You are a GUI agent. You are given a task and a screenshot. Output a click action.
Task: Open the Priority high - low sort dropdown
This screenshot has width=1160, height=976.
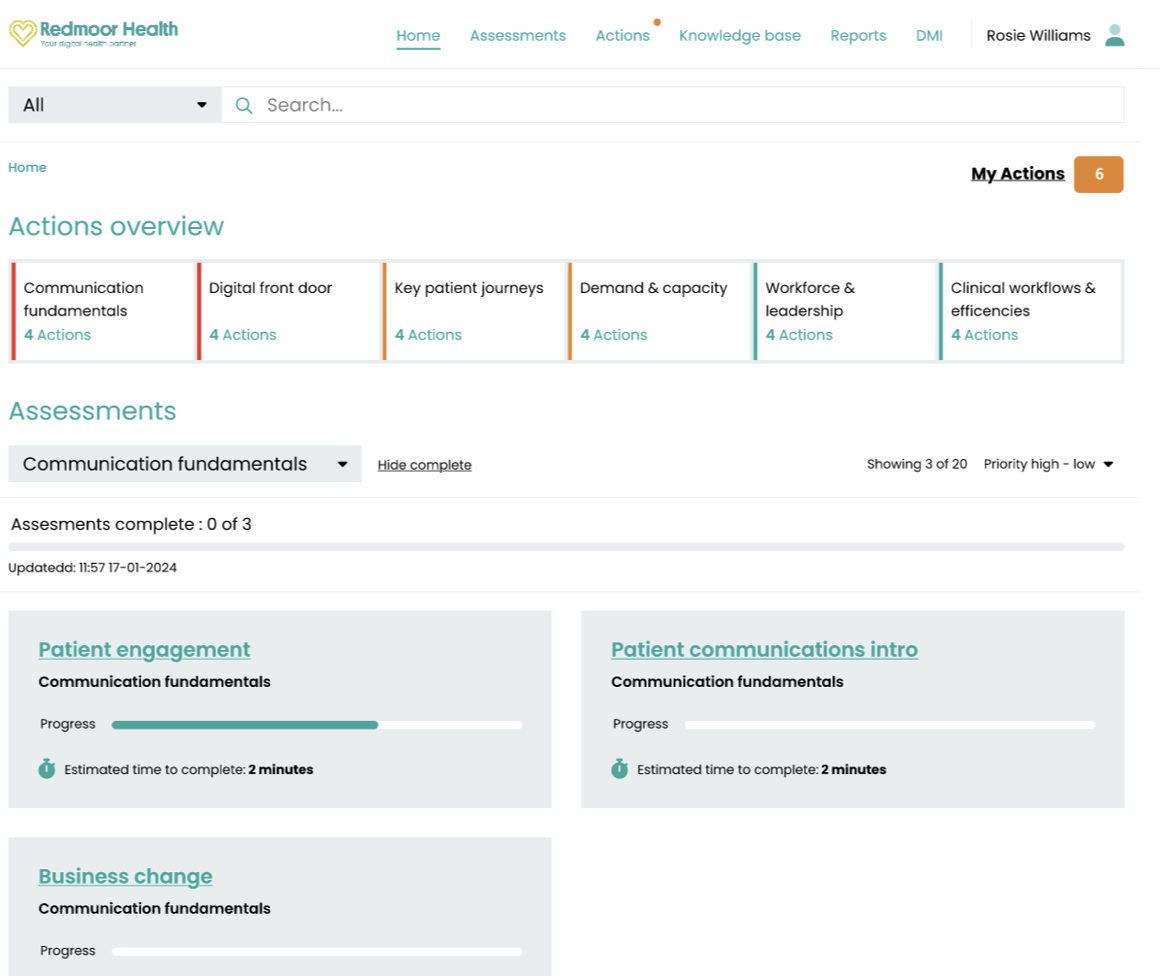(1048, 464)
